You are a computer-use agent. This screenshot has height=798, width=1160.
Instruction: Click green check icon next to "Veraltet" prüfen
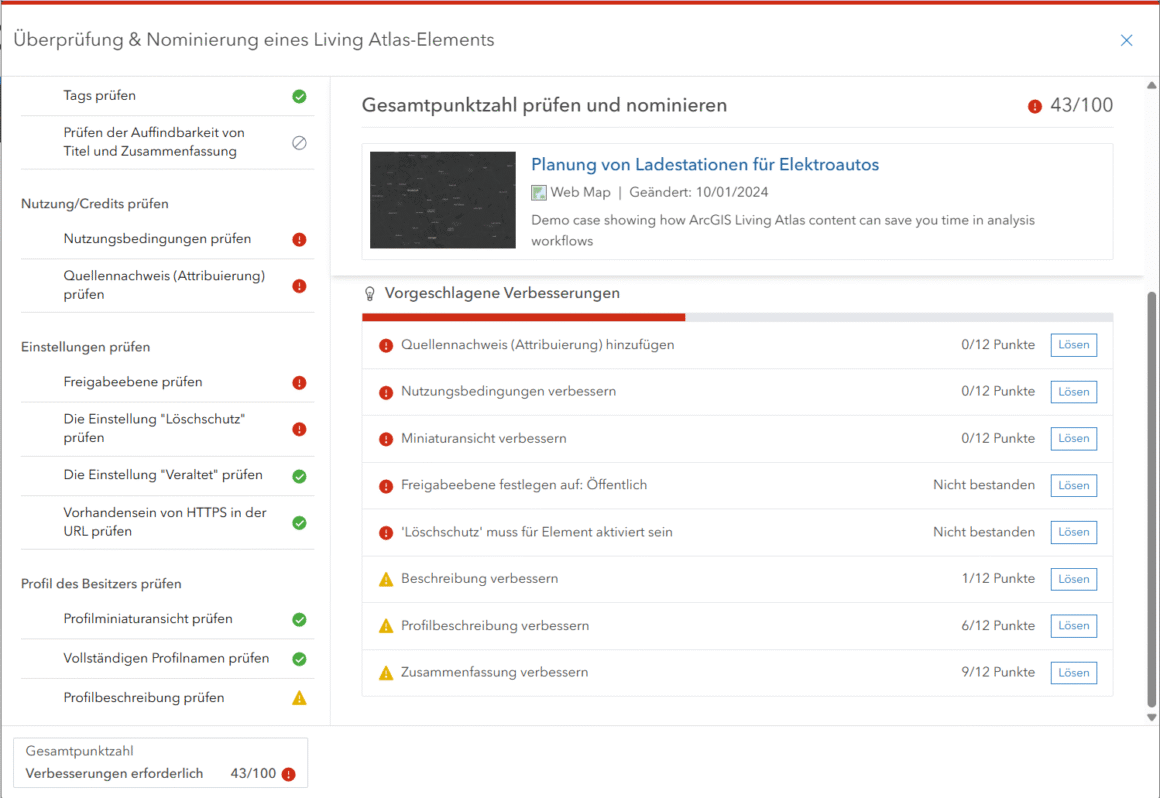coord(299,476)
